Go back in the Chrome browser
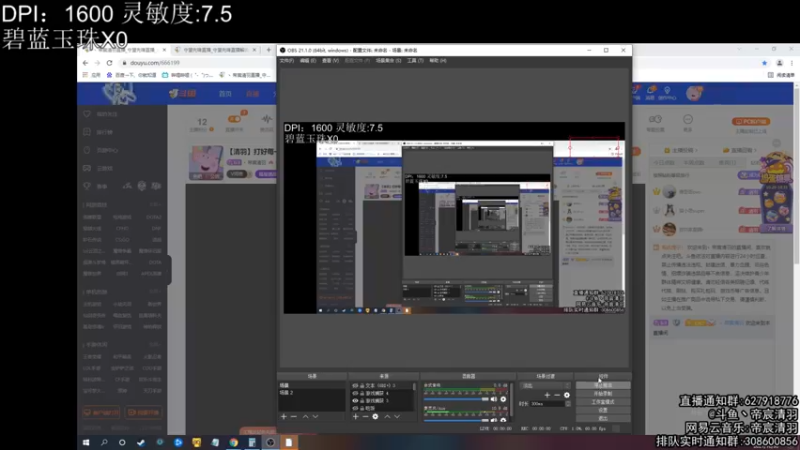 [x=85, y=63]
